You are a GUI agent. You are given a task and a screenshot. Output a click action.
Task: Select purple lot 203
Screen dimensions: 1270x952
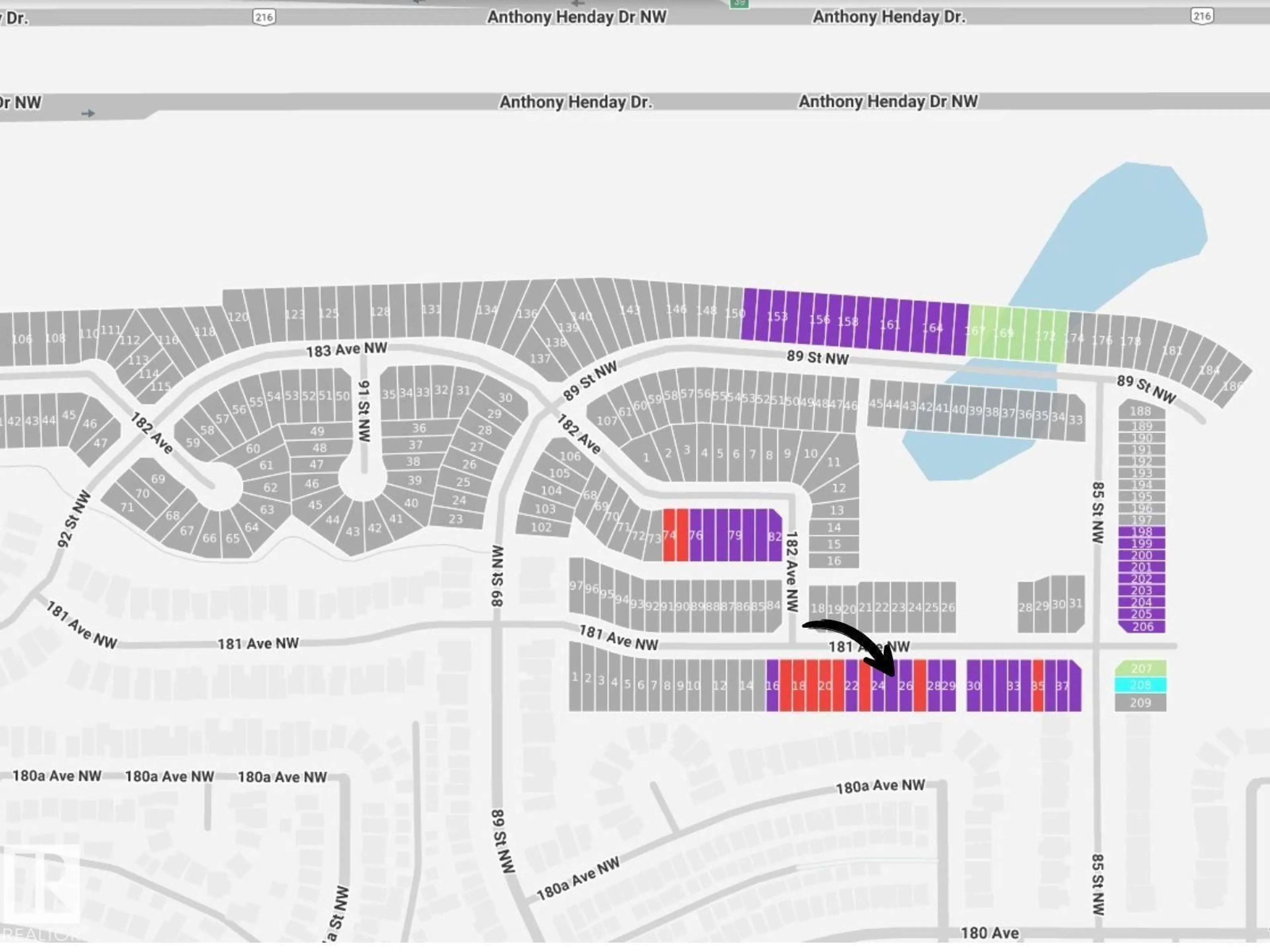coord(1141,590)
